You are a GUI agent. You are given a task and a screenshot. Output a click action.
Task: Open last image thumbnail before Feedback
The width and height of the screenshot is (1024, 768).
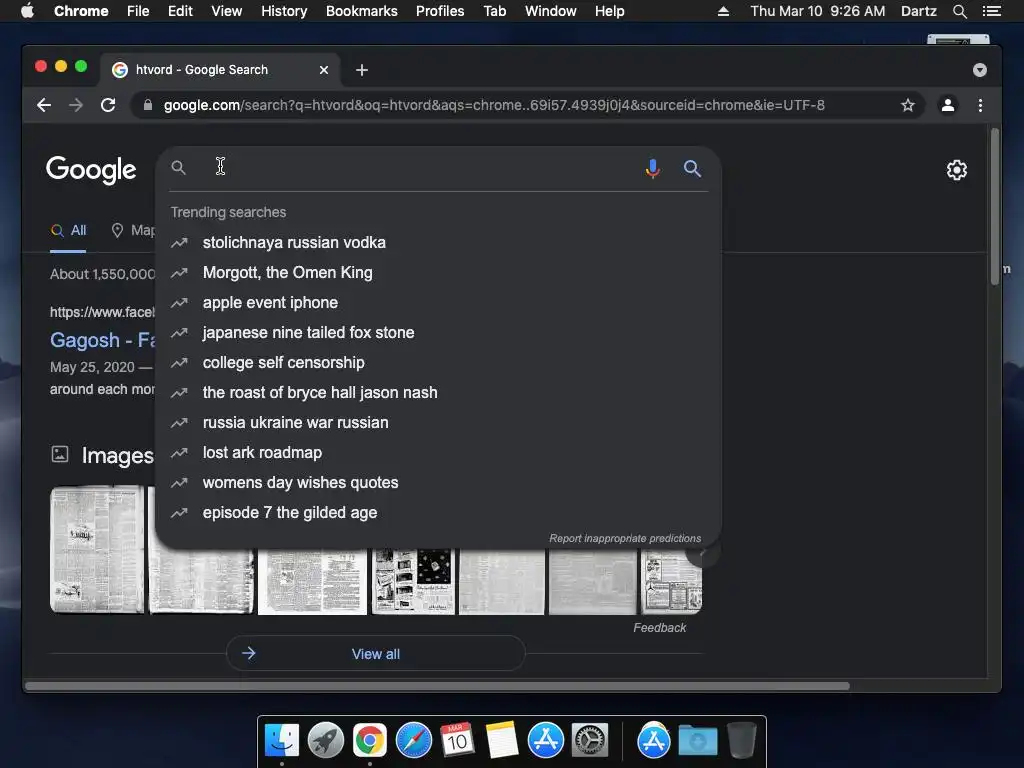(671, 581)
